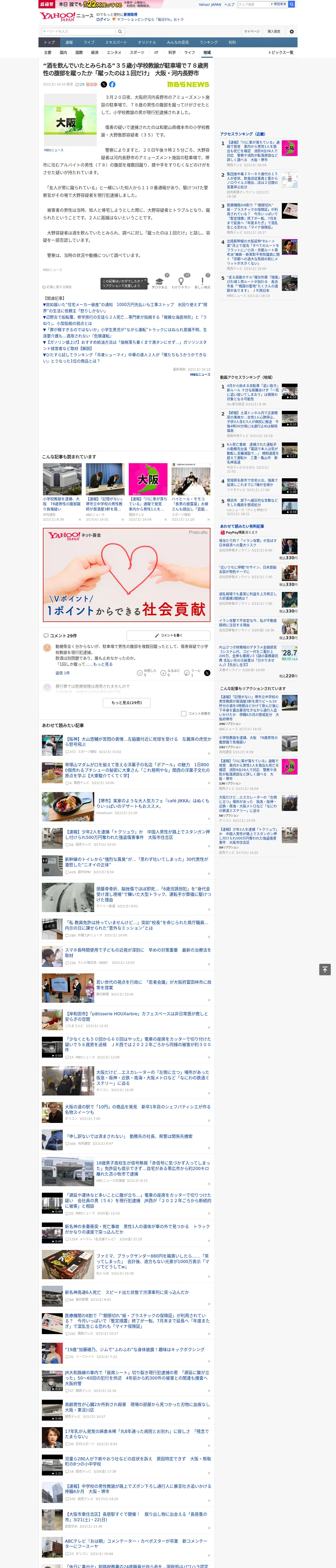Click in the keyword search input field

[79, 31]
